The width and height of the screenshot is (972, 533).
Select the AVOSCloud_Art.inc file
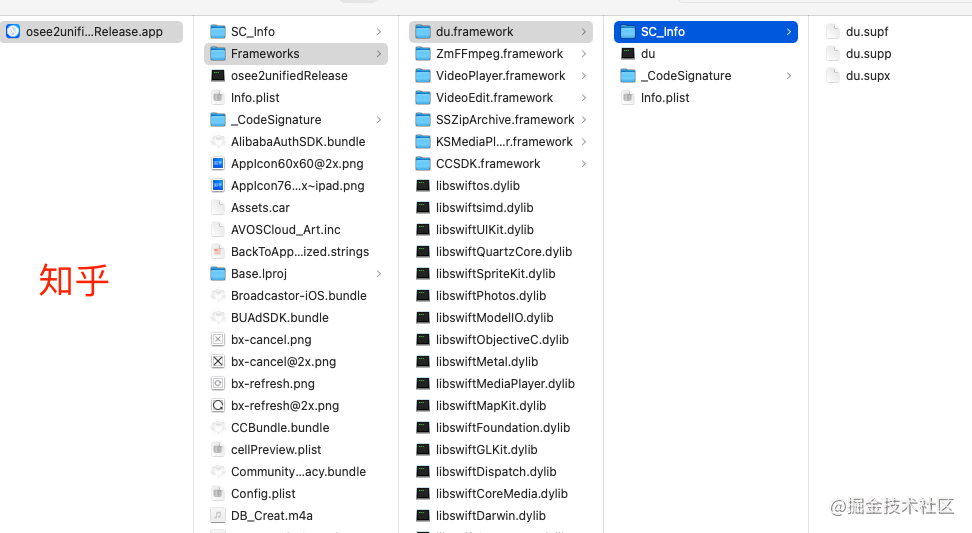296,229
